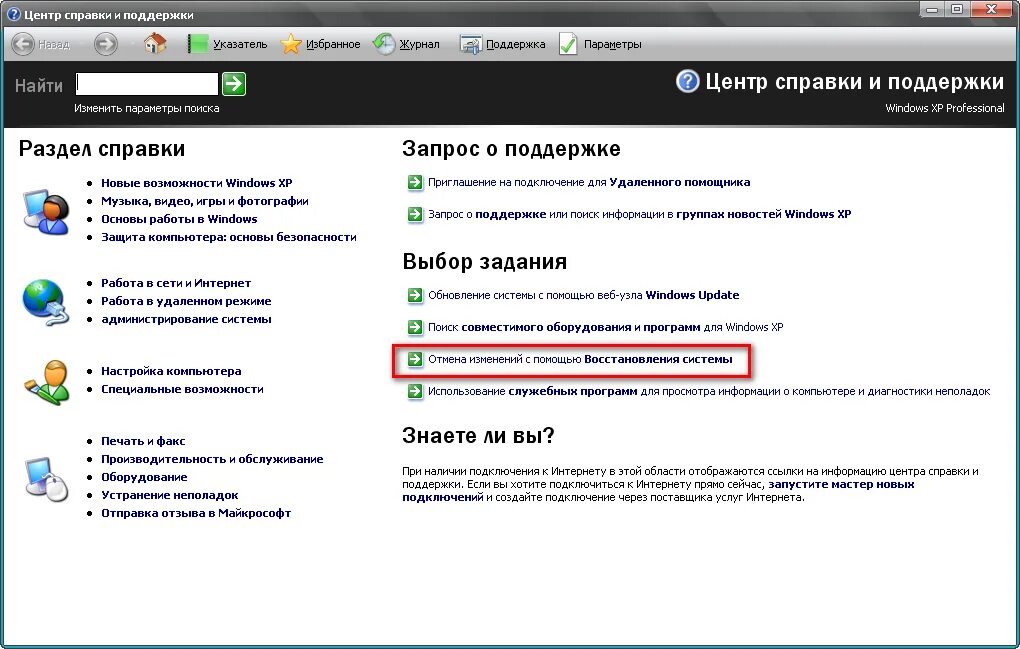Open Основы работы в Windows topic

coord(179,219)
